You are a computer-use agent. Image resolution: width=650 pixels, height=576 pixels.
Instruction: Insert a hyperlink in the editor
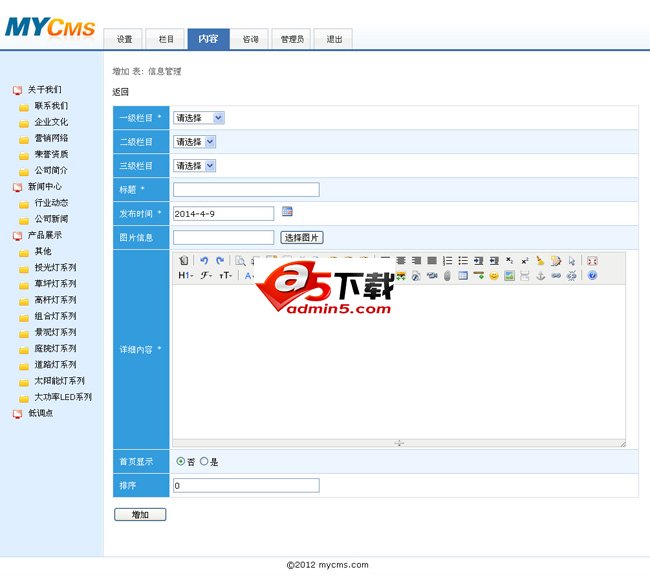point(556,275)
